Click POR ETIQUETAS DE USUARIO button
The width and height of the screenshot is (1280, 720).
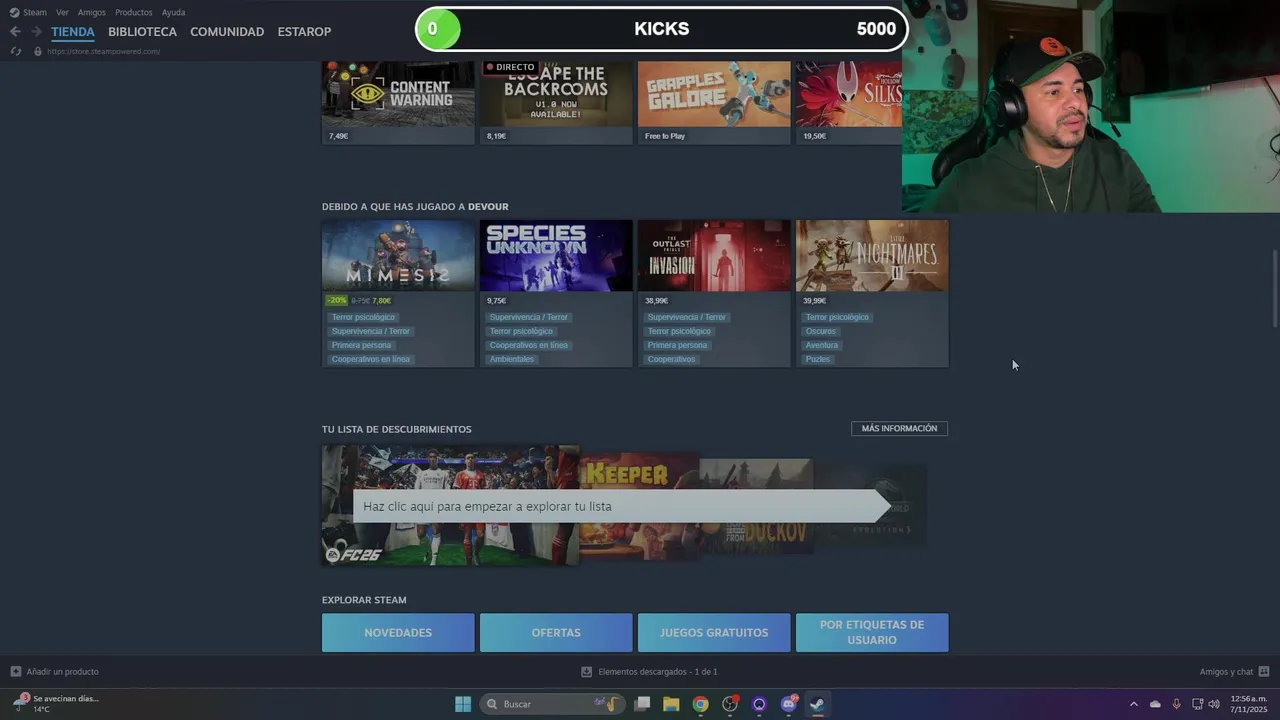pyautogui.click(x=872, y=633)
